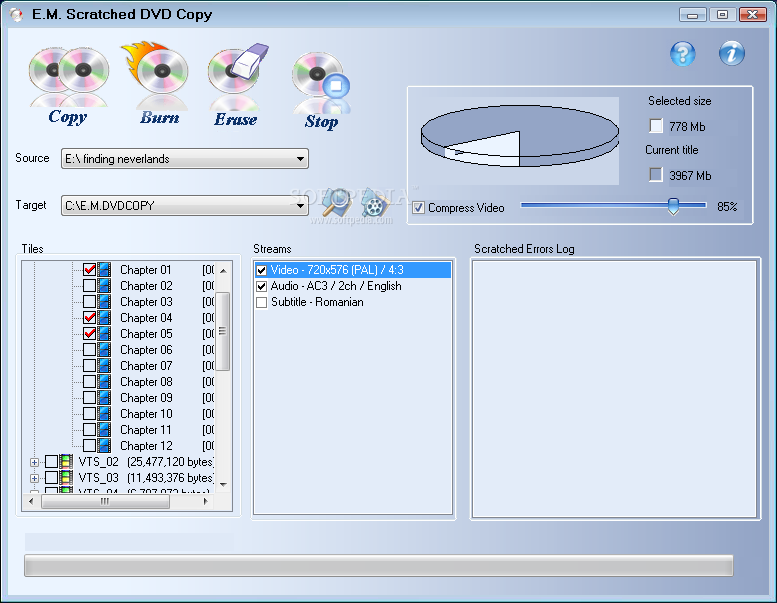Expand the VTS_02 tree node

point(34,462)
